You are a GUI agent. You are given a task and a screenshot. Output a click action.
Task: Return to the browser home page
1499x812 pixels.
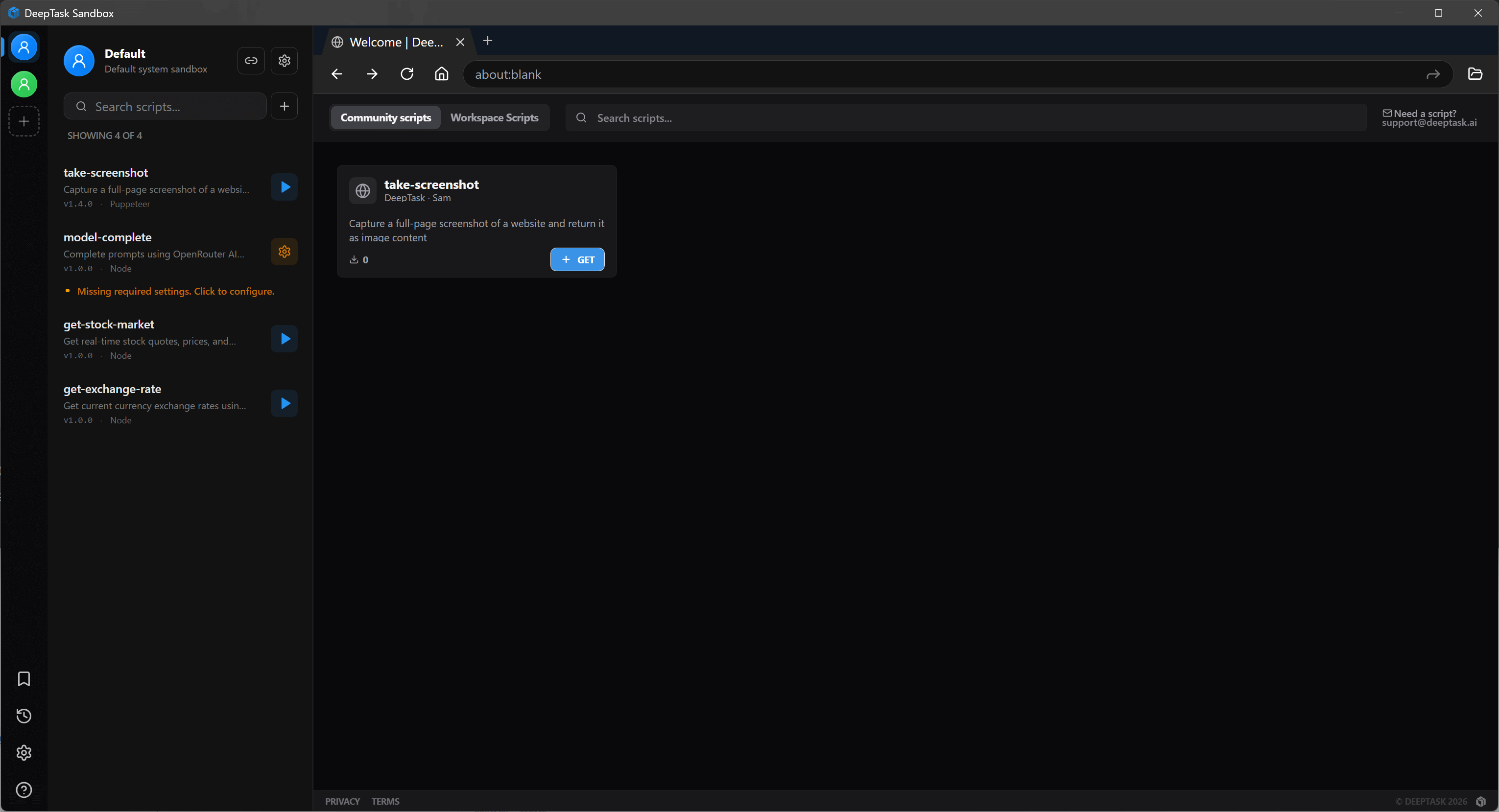[441, 74]
